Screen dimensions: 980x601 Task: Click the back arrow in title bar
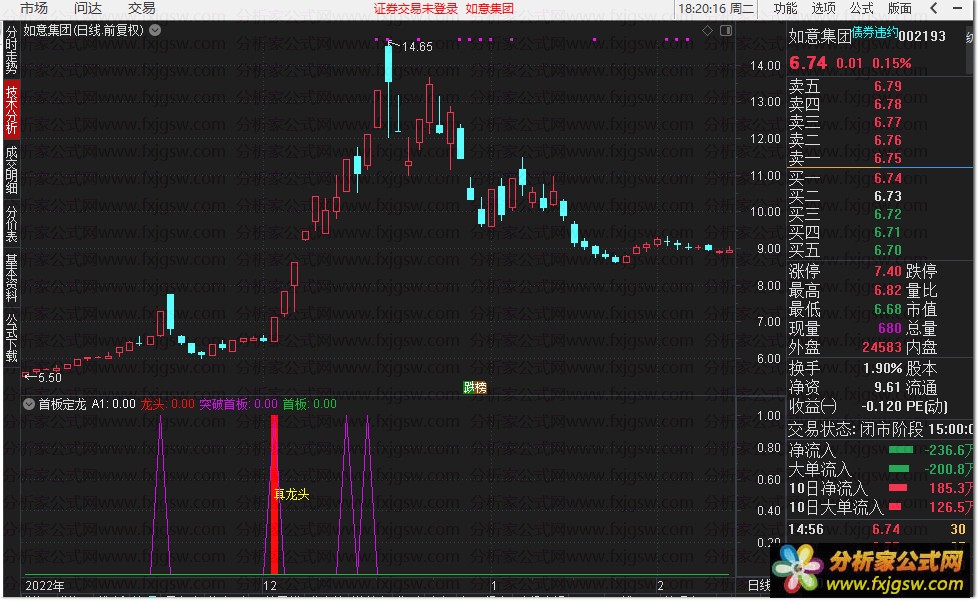934,8
